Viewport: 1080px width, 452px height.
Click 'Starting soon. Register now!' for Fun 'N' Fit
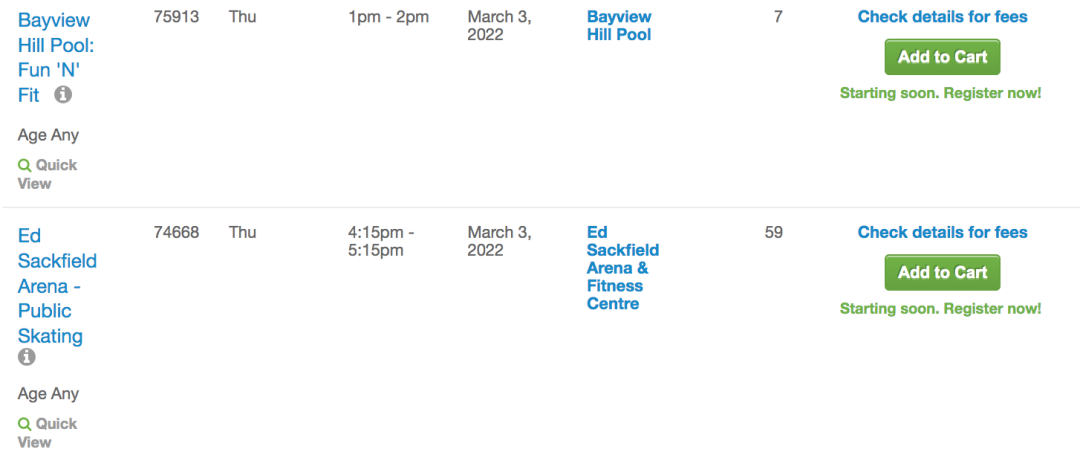(940, 93)
